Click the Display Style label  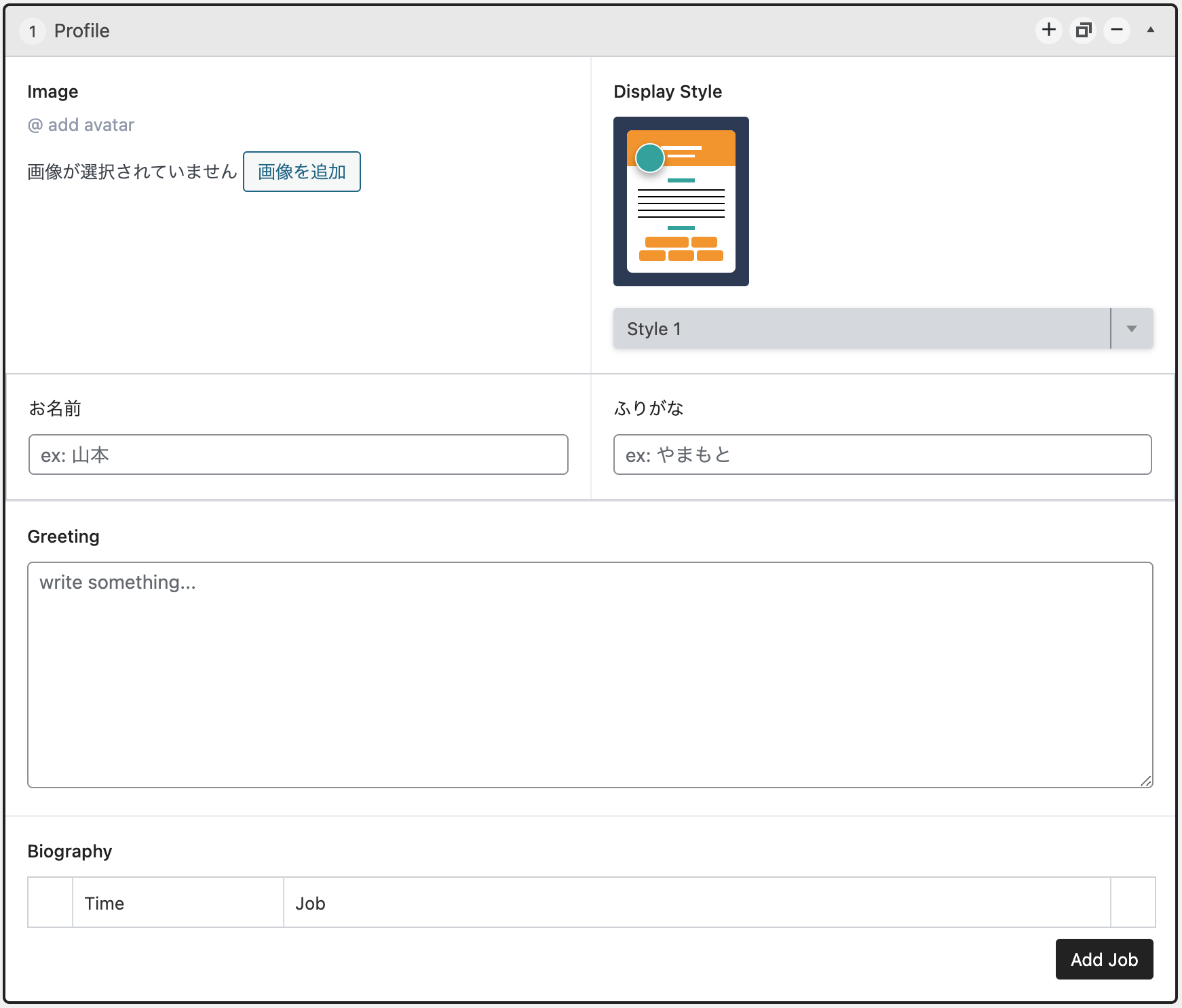tap(667, 92)
